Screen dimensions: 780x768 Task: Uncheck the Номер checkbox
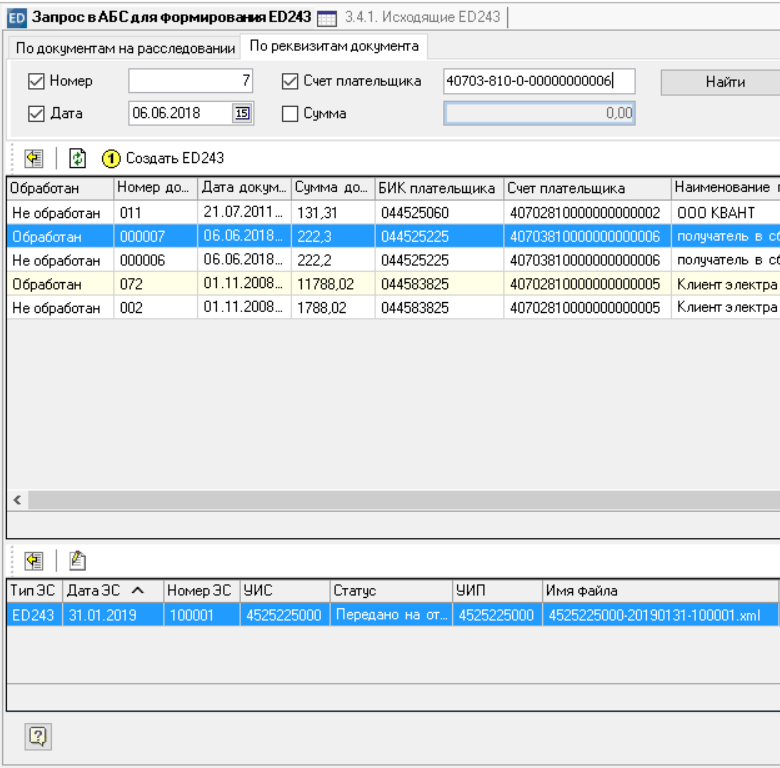pyautogui.click(x=37, y=82)
